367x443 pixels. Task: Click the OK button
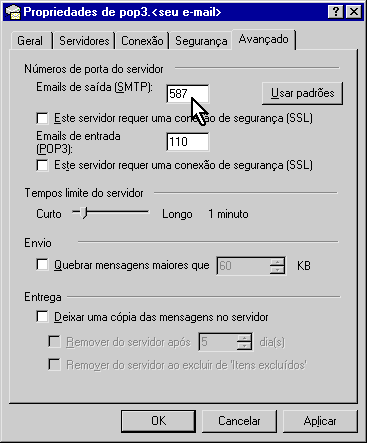click(x=158, y=421)
